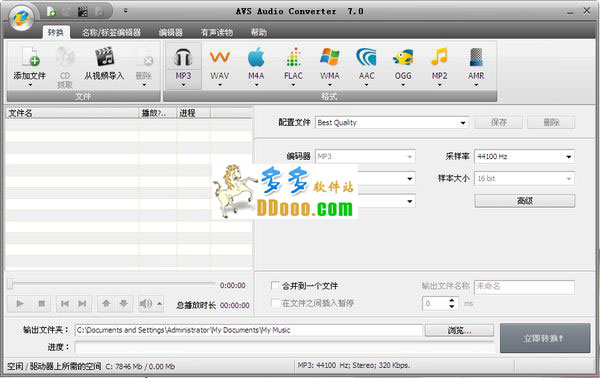Select the OGG fish format icon
The width and height of the screenshot is (600, 378).
point(403,57)
